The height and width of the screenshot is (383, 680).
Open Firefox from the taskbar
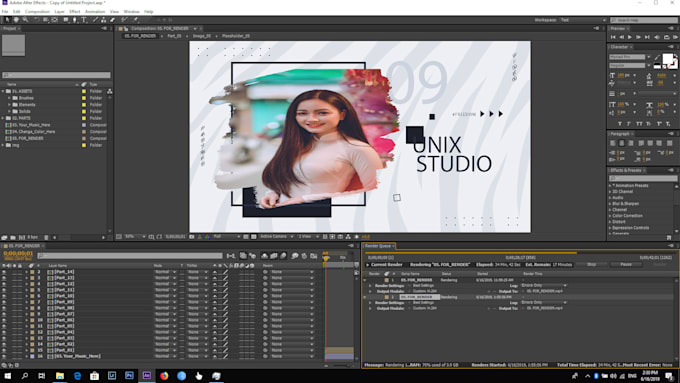pyautogui.click(x=164, y=376)
